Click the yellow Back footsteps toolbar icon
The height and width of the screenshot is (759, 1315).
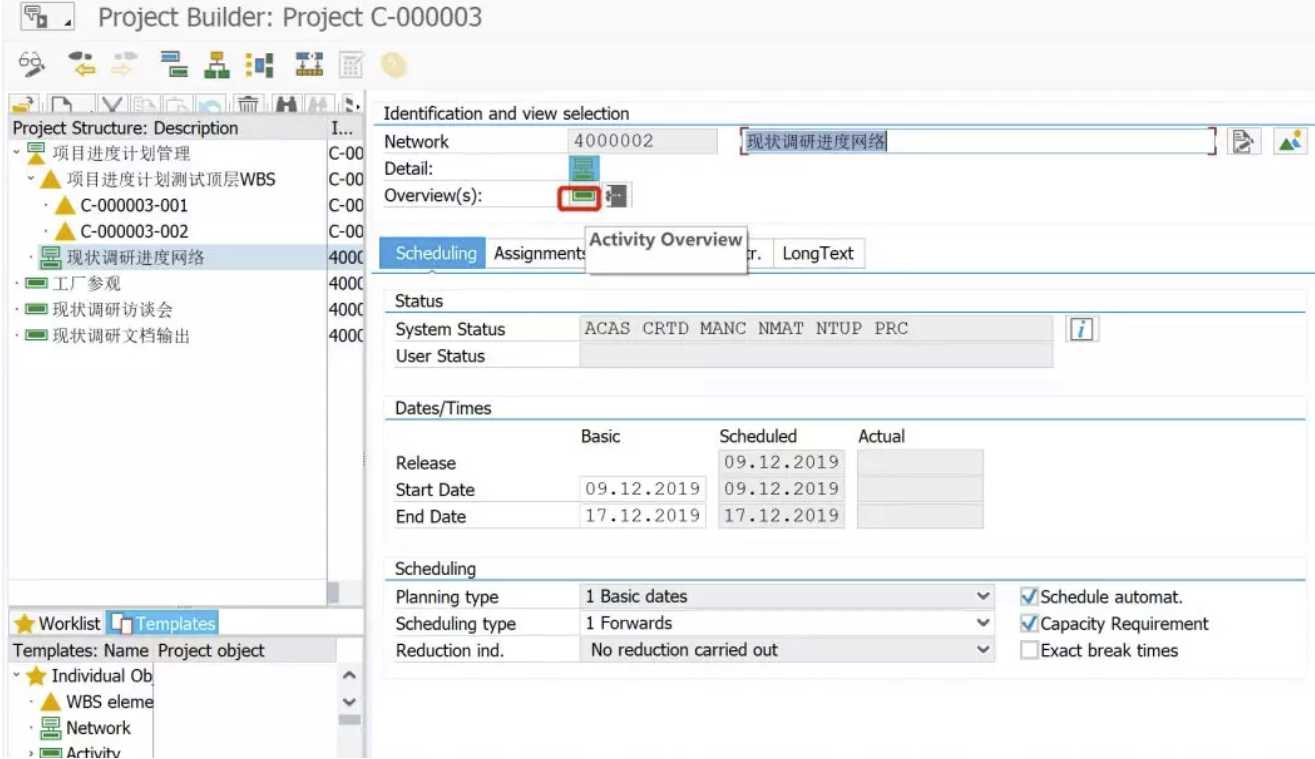tap(81, 65)
